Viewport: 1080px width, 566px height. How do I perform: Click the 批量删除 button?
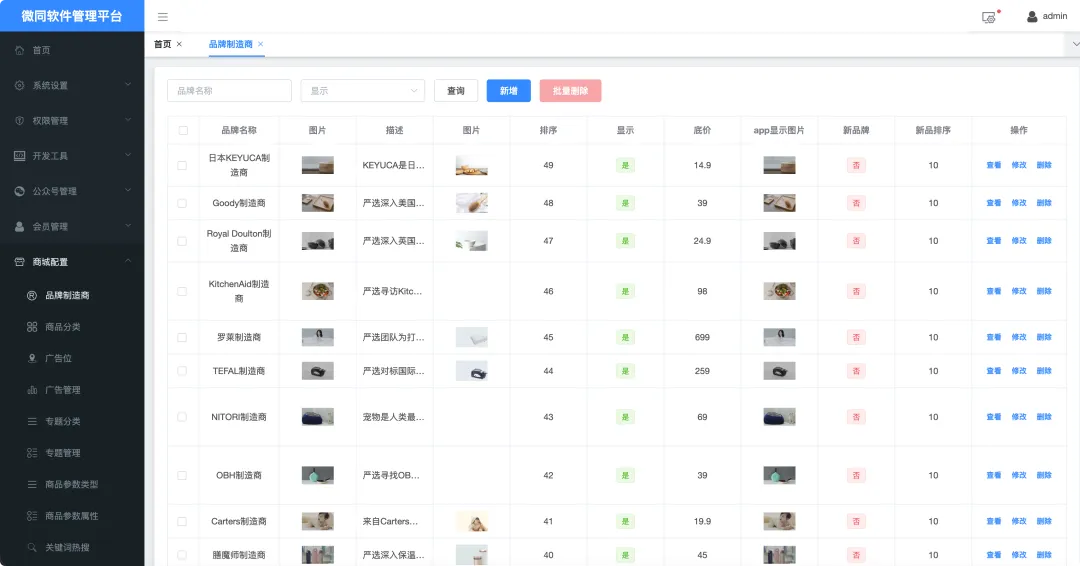(570, 91)
